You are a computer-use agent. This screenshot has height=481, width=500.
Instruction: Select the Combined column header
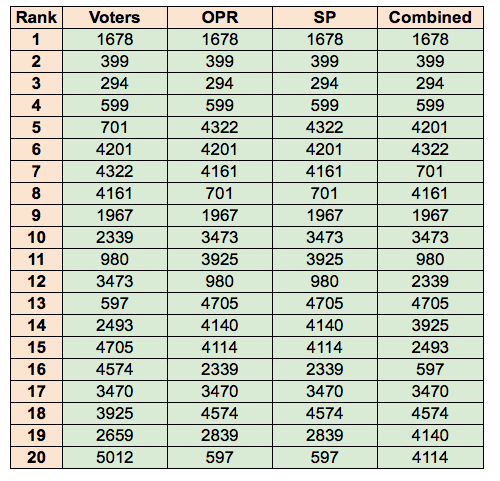coord(430,17)
